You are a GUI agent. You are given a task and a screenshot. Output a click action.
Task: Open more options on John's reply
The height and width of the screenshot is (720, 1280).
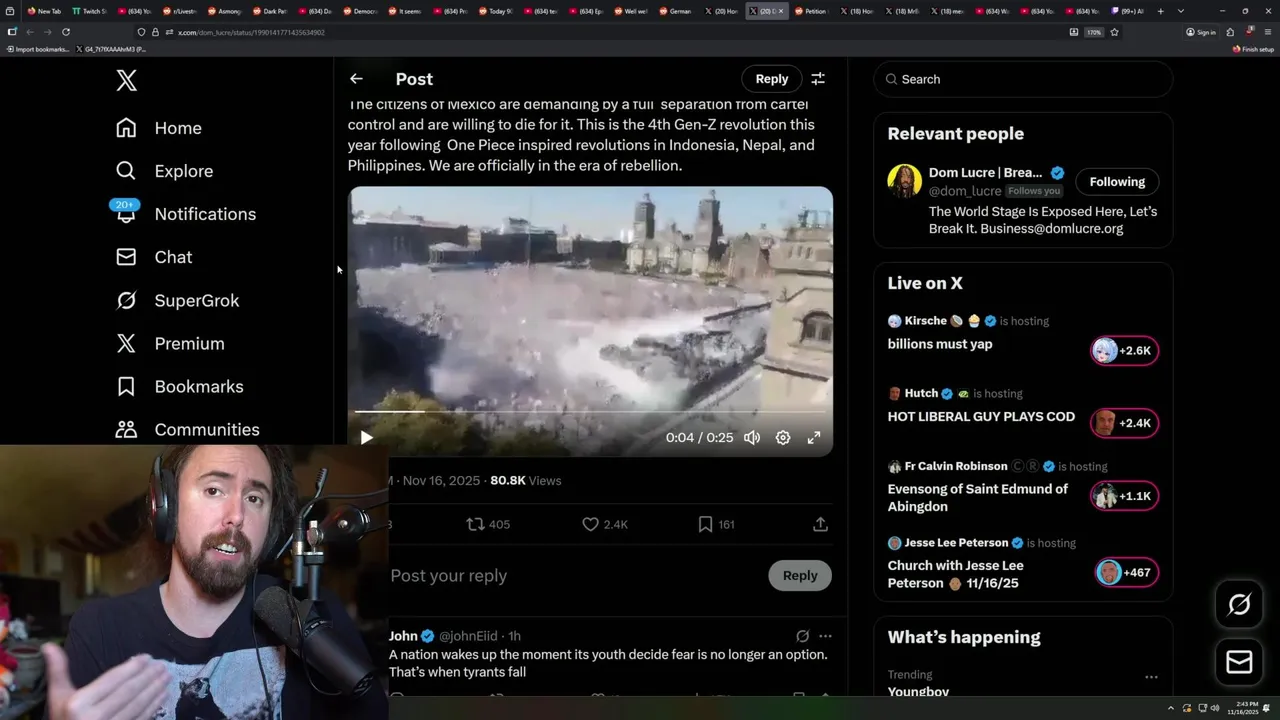click(825, 636)
